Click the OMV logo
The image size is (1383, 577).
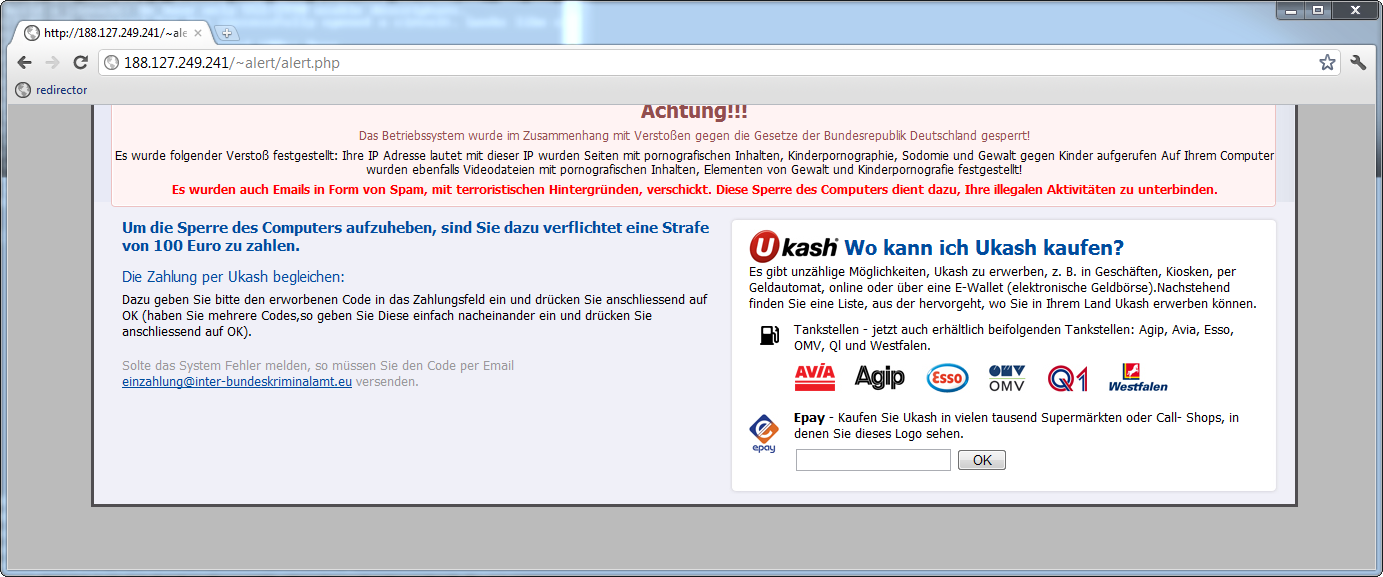pyautogui.click(x=1007, y=378)
